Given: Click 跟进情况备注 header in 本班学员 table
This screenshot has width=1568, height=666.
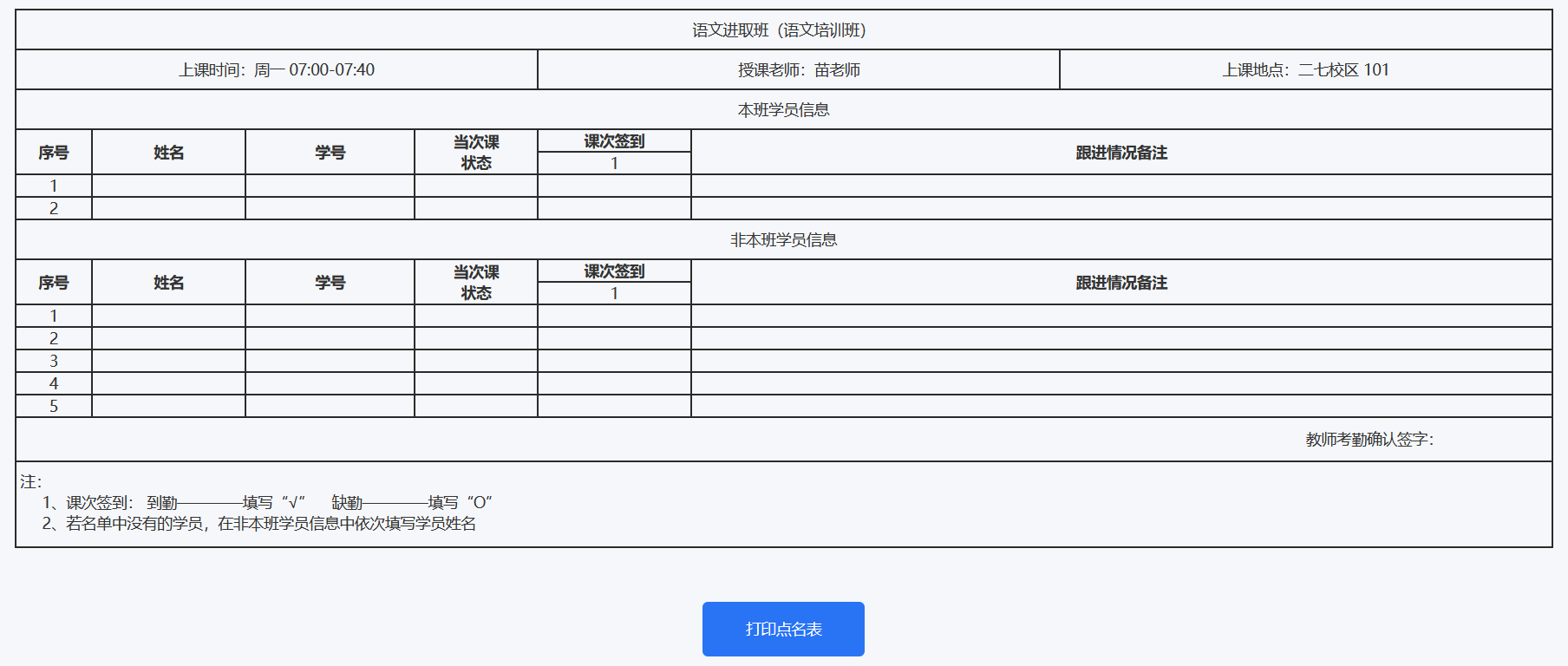Looking at the screenshot, I should (x=1121, y=153).
